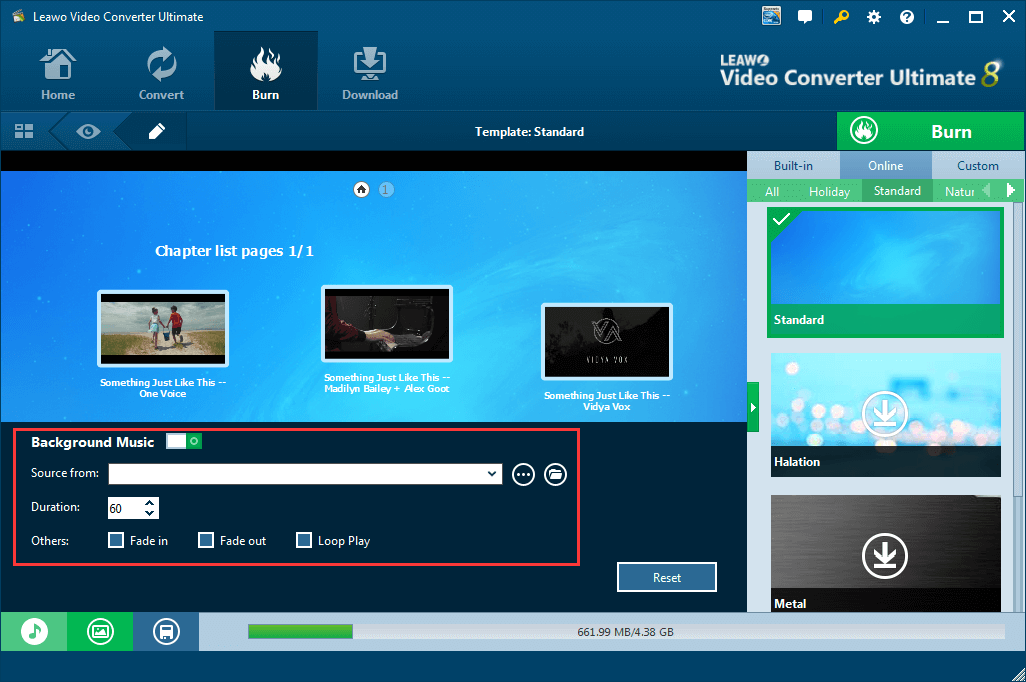This screenshot has height=682, width=1026.
Task: Open the Home module
Action: (58, 73)
